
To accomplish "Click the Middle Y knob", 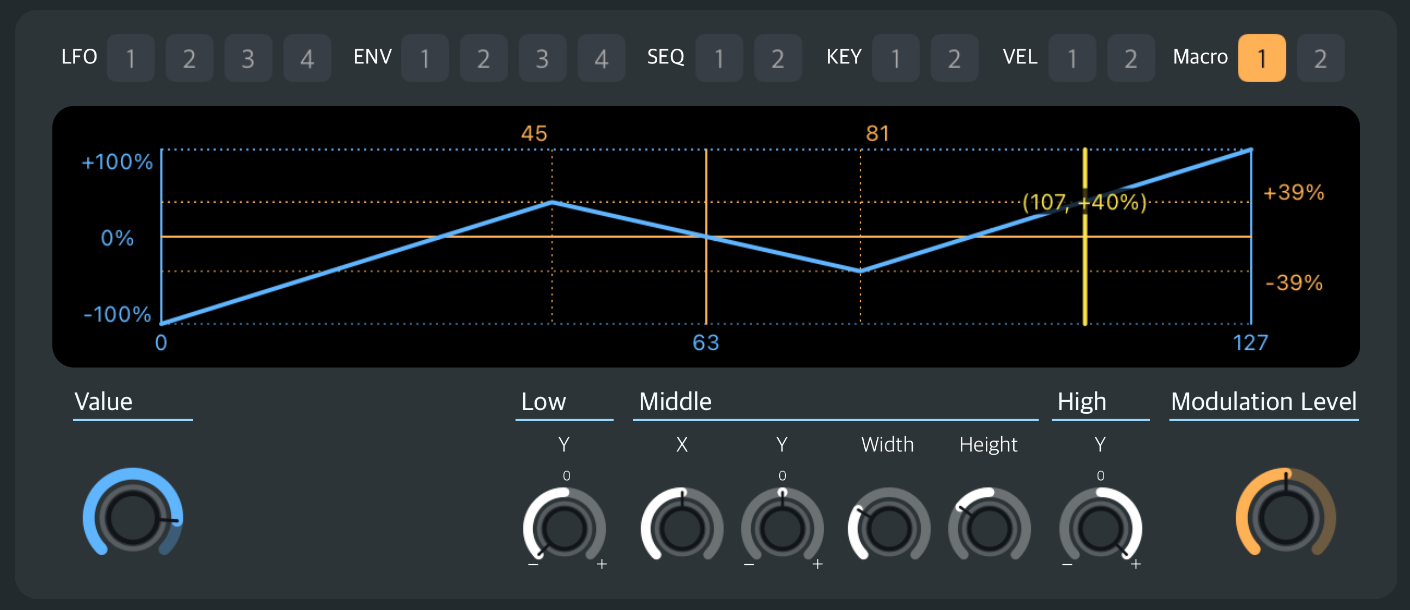I will click(782, 528).
